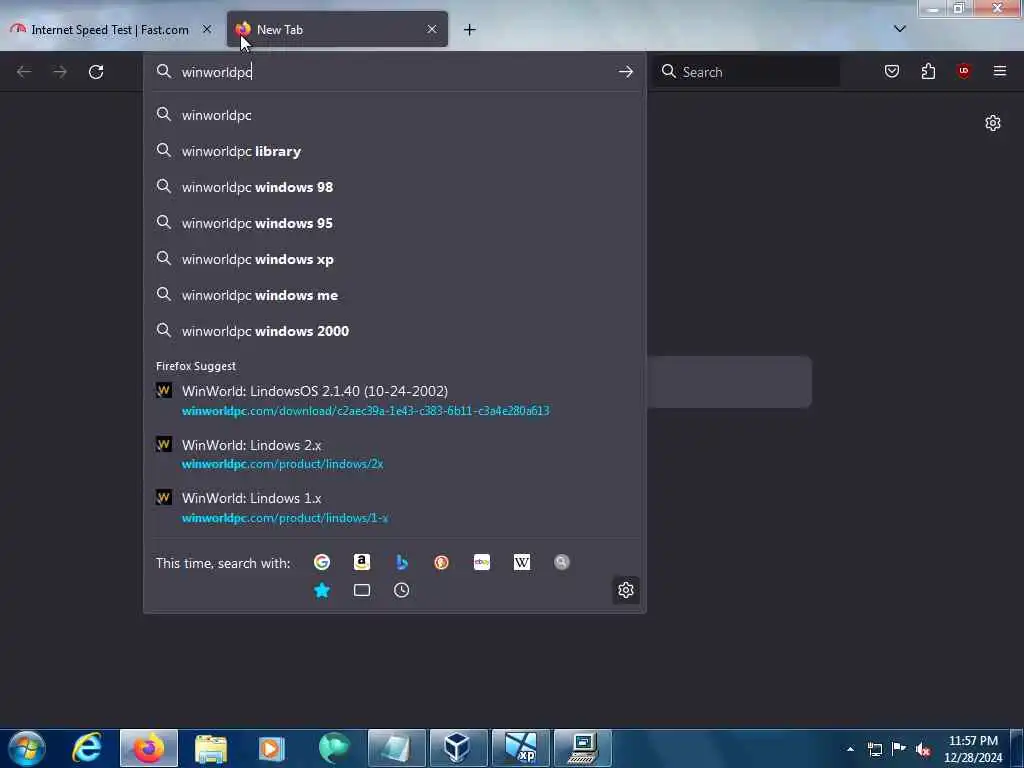Click the Go arrow in address bar
1024x768 pixels.
[x=626, y=72]
